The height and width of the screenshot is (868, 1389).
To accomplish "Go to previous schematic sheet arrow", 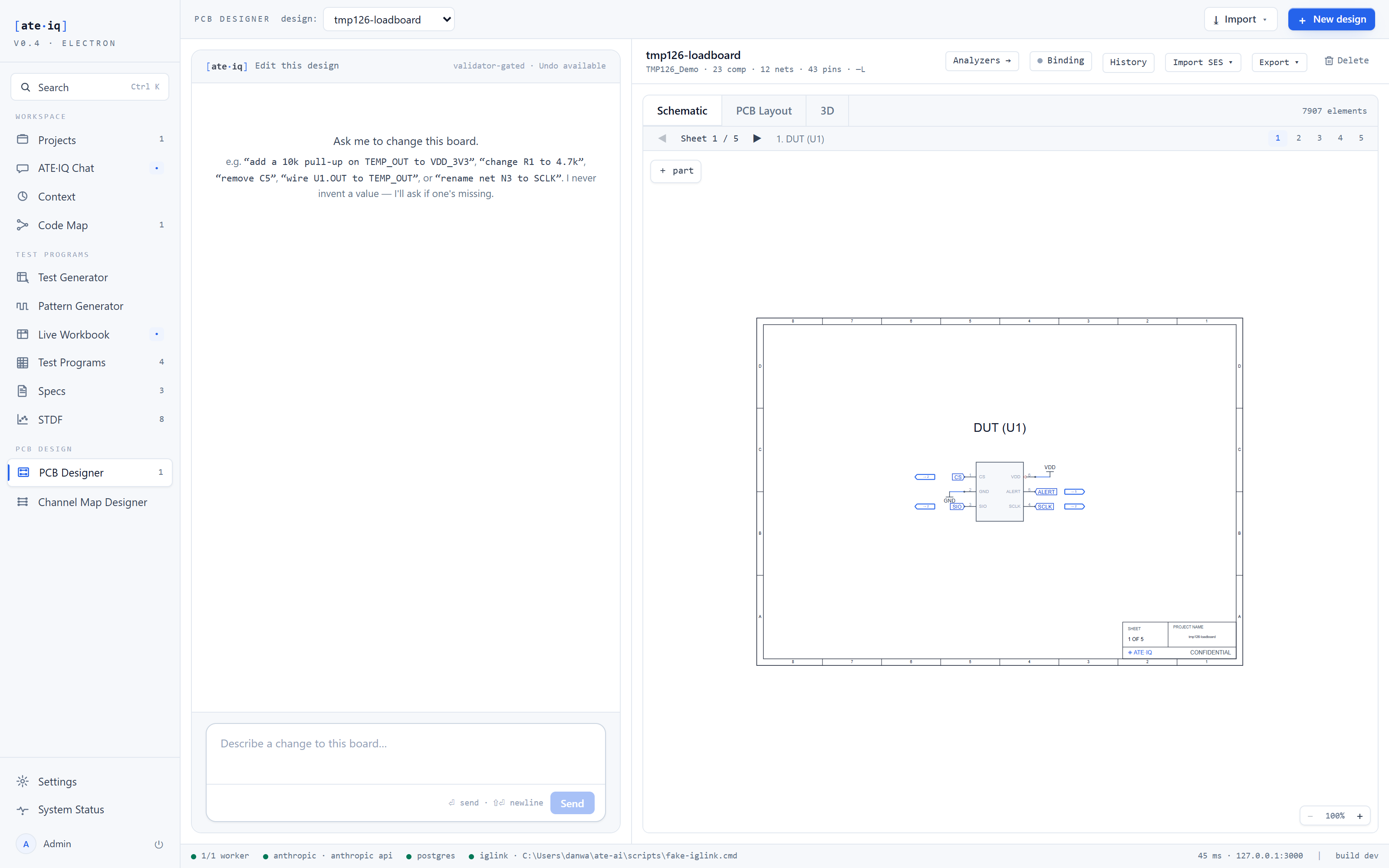I will pos(662,138).
